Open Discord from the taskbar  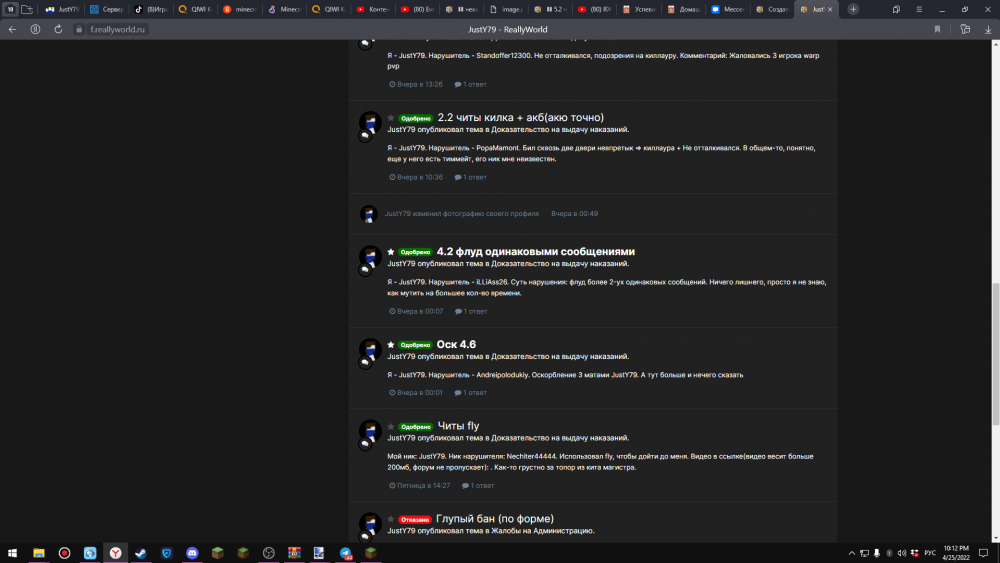pyautogui.click(x=192, y=553)
